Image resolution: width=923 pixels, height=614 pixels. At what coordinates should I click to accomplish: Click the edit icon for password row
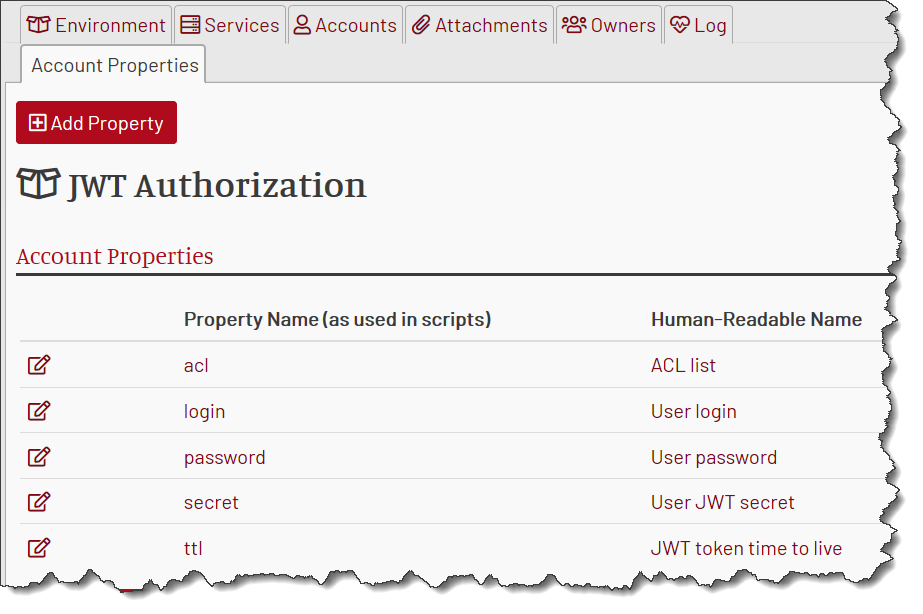coord(39,457)
